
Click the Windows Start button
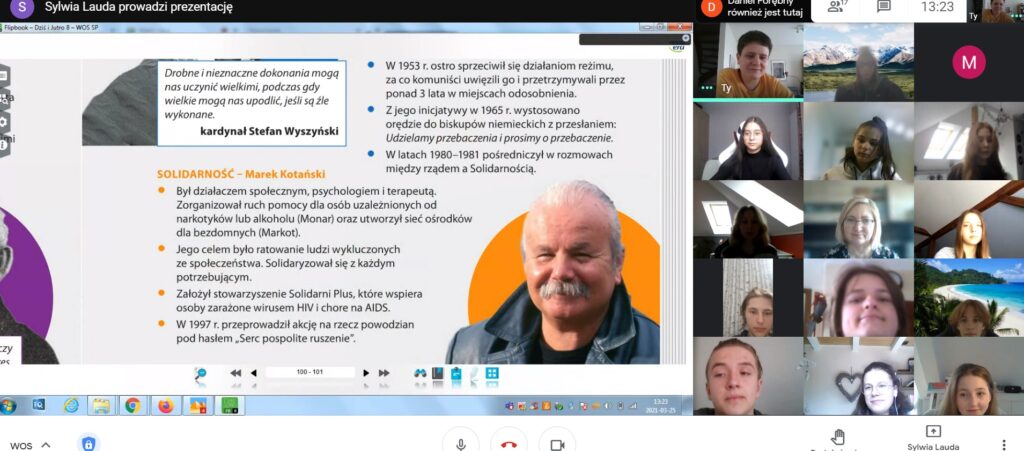[7, 405]
